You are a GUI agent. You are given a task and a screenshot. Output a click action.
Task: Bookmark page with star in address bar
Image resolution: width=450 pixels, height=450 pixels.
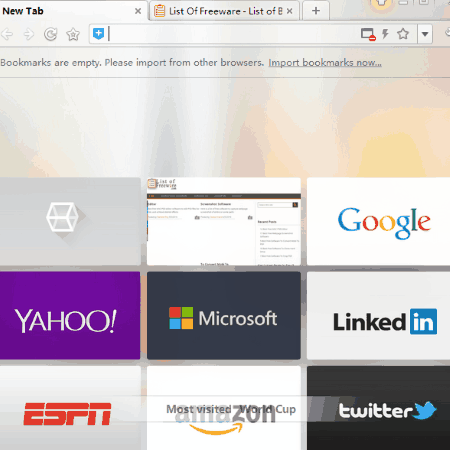pos(403,34)
